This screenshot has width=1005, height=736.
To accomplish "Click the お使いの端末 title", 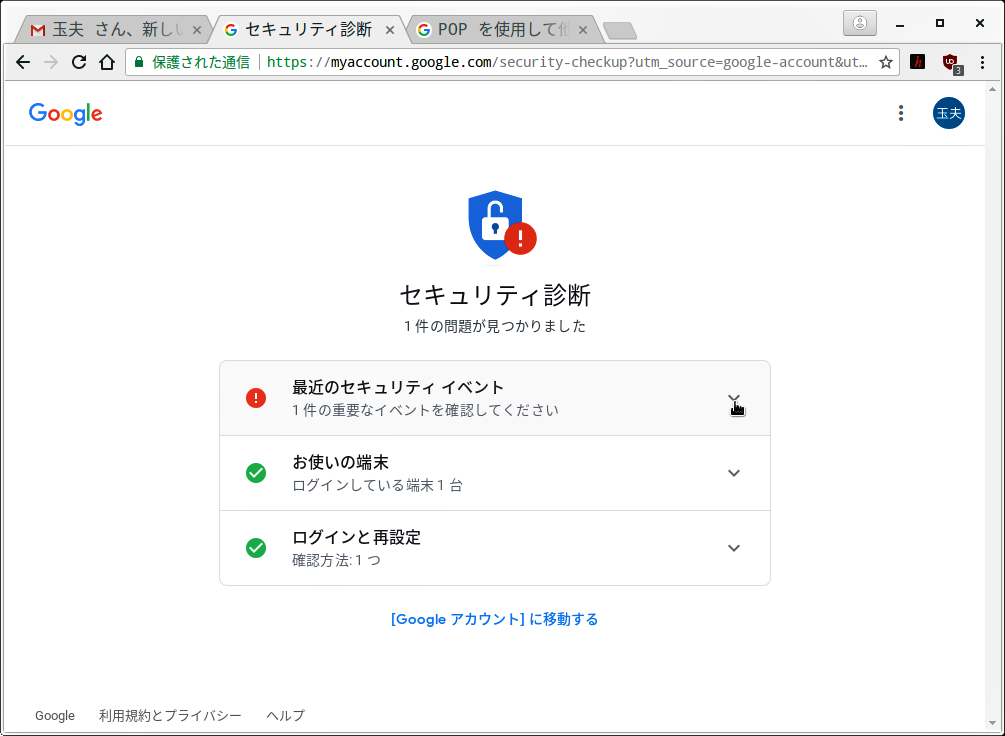I will point(340,462).
